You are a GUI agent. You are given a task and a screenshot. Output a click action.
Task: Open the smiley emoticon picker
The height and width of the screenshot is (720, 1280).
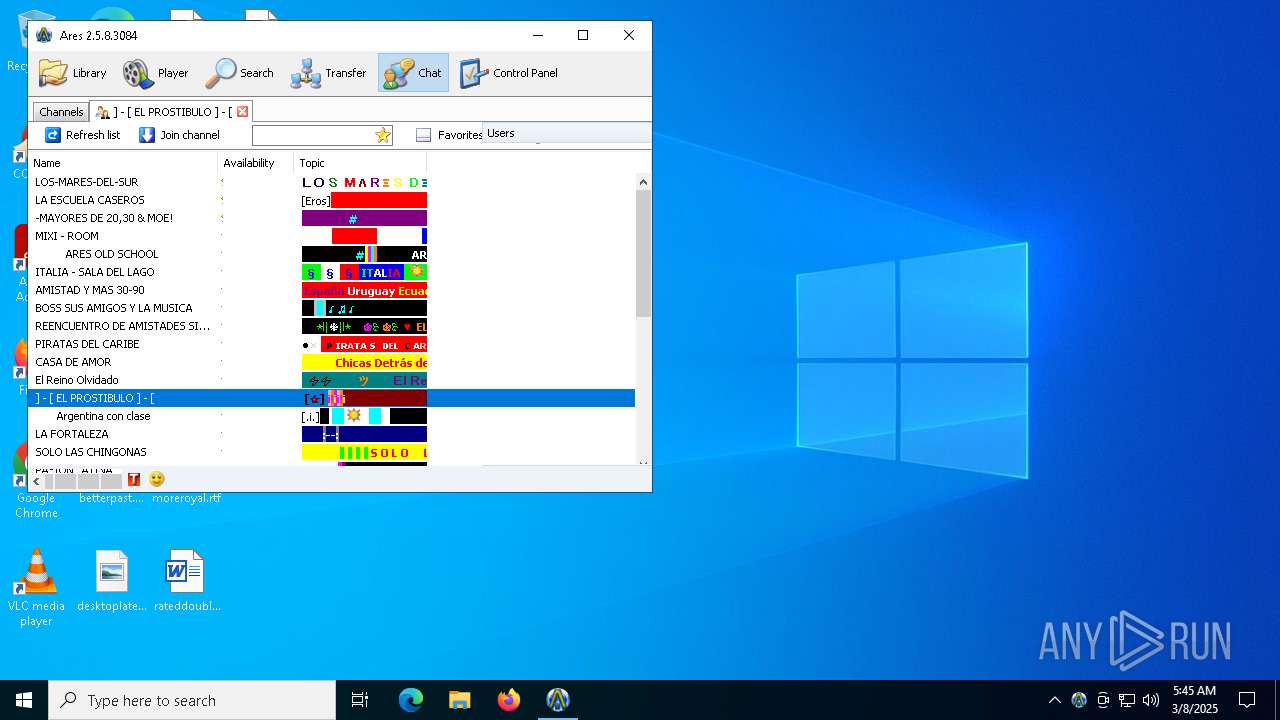[157, 479]
